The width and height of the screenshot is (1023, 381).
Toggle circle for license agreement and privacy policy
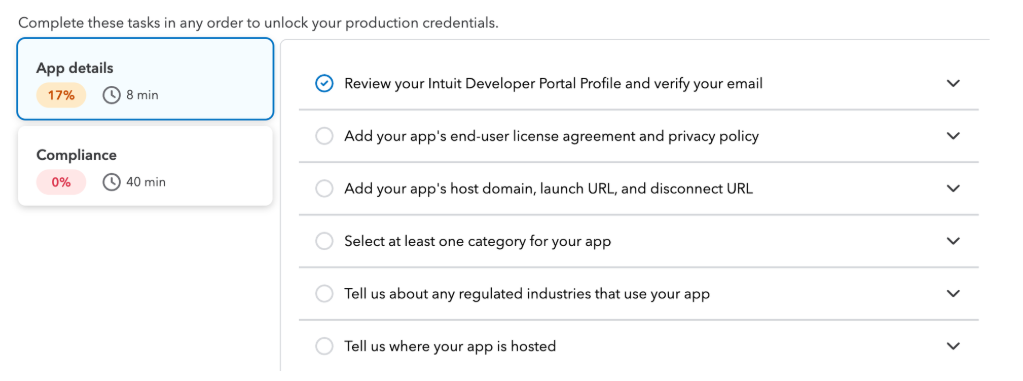(x=324, y=136)
